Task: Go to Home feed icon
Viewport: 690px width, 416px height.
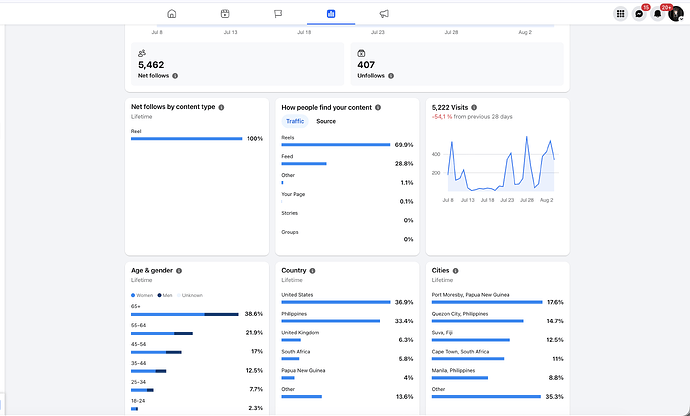Action: [172, 14]
